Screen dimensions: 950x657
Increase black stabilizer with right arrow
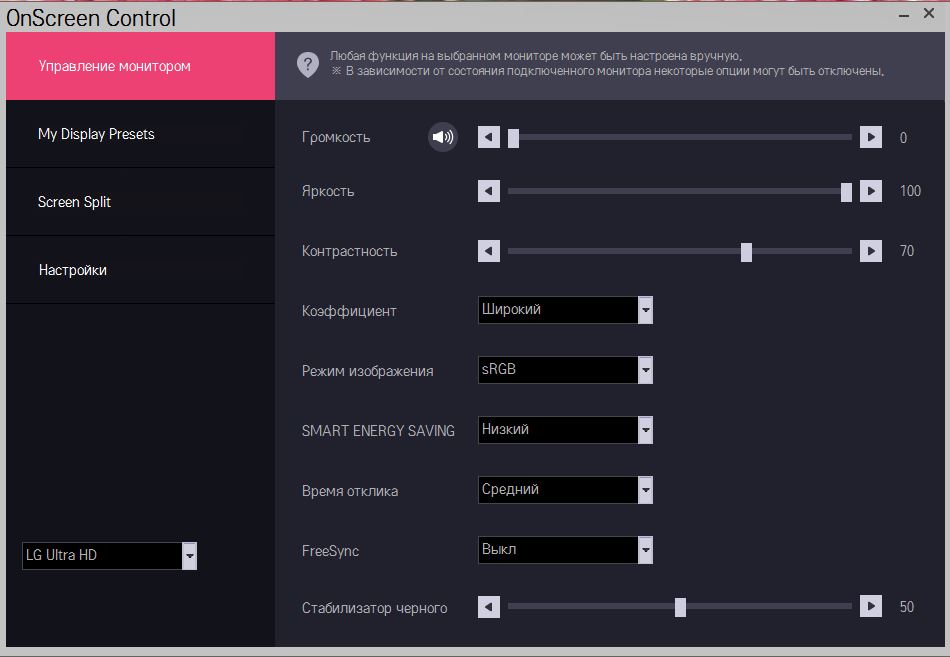point(871,607)
